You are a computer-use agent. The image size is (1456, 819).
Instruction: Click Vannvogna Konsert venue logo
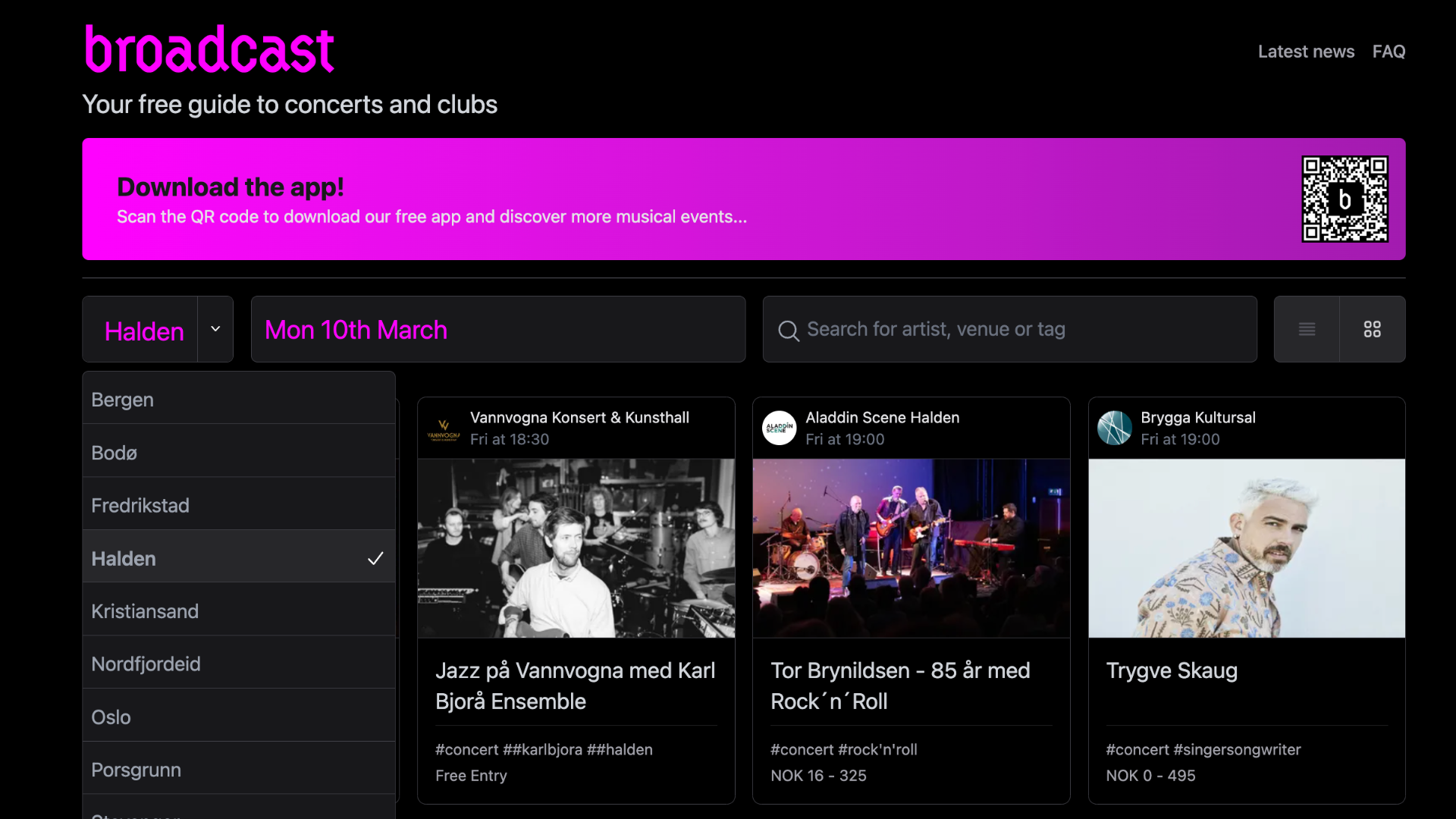[x=444, y=428]
